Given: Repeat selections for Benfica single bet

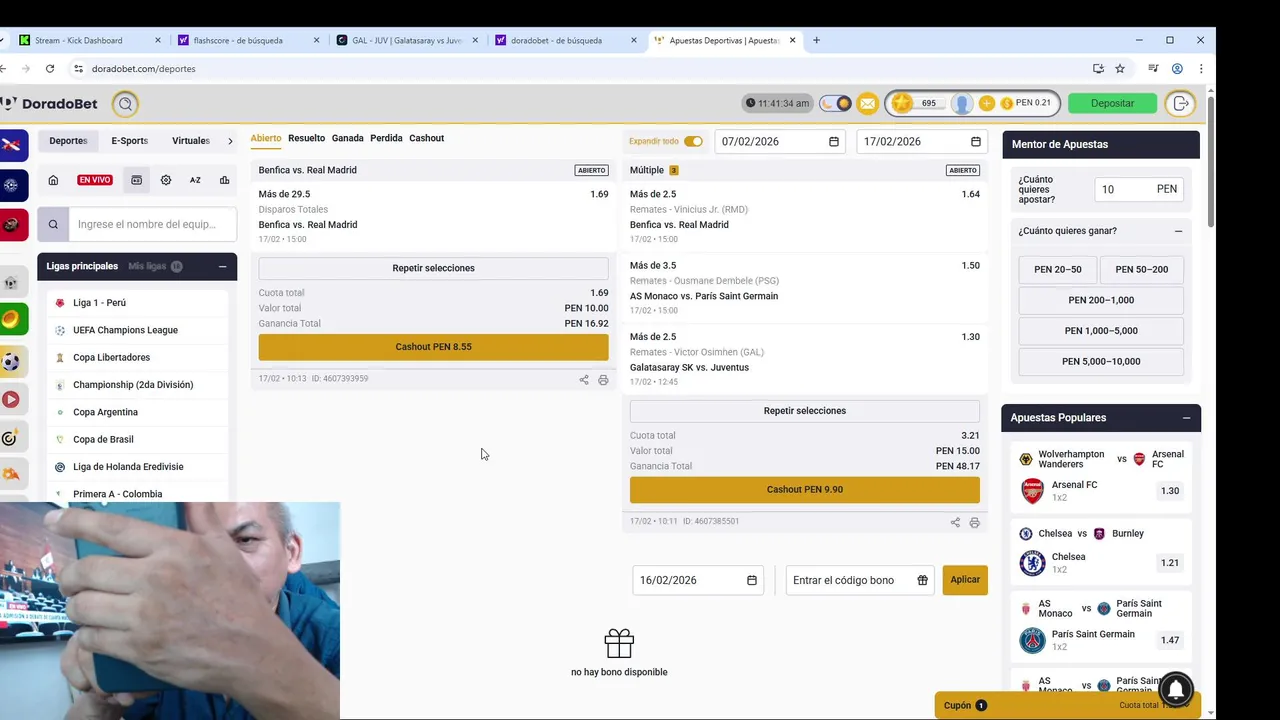Looking at the screenshot, I should [433, 268].
